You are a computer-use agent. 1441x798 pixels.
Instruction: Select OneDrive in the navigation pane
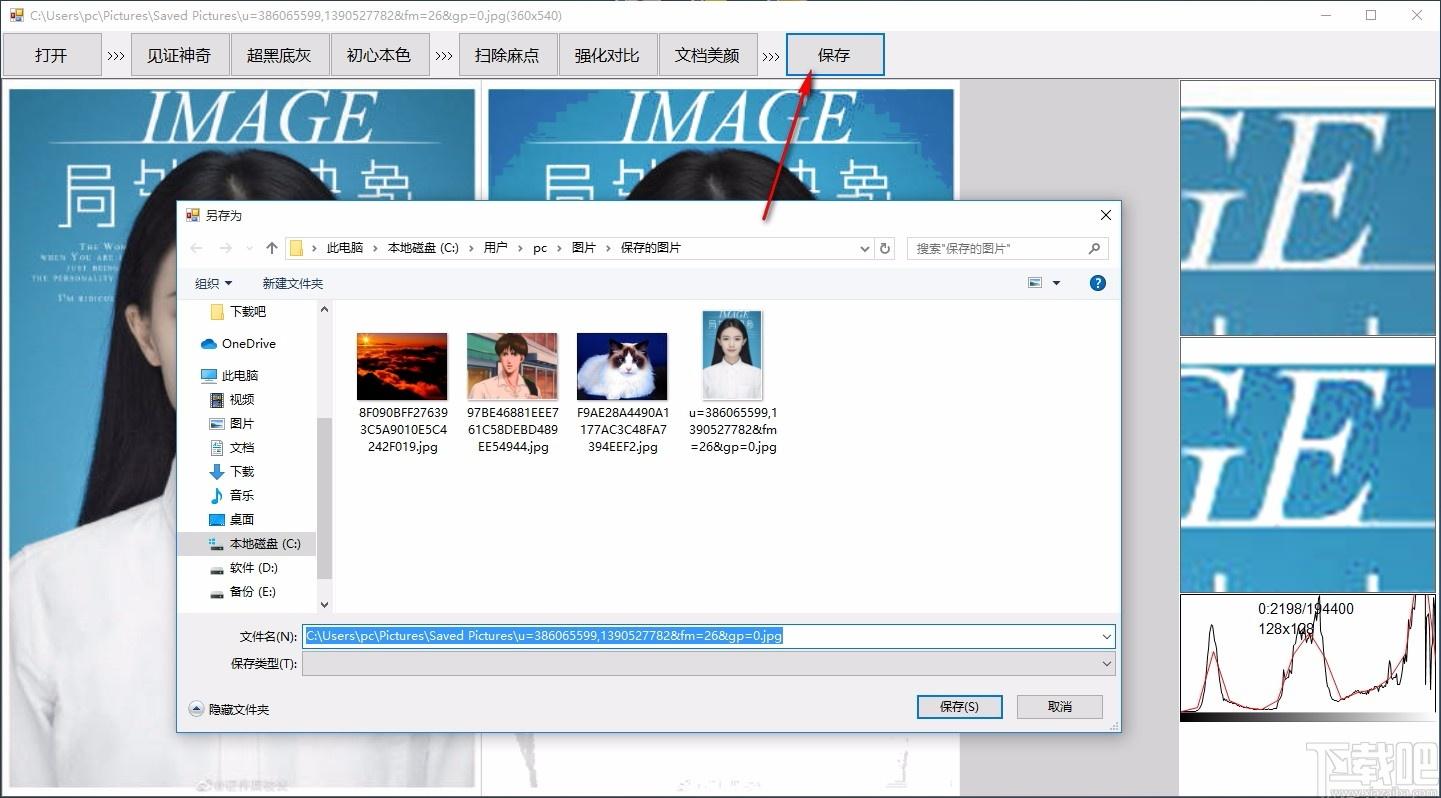(x=238, y=344)
